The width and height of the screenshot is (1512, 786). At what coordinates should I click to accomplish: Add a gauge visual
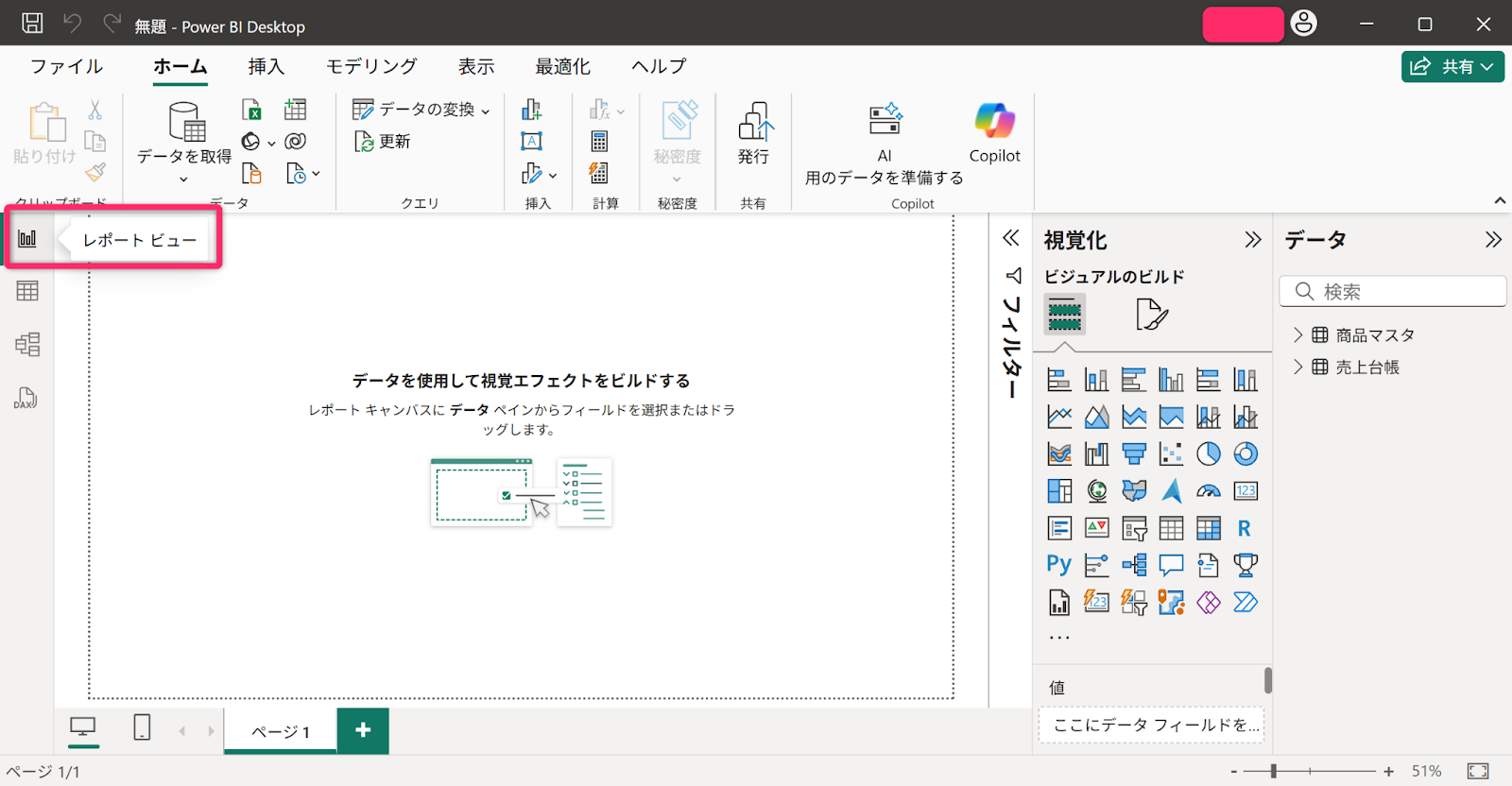(1209, 490)
